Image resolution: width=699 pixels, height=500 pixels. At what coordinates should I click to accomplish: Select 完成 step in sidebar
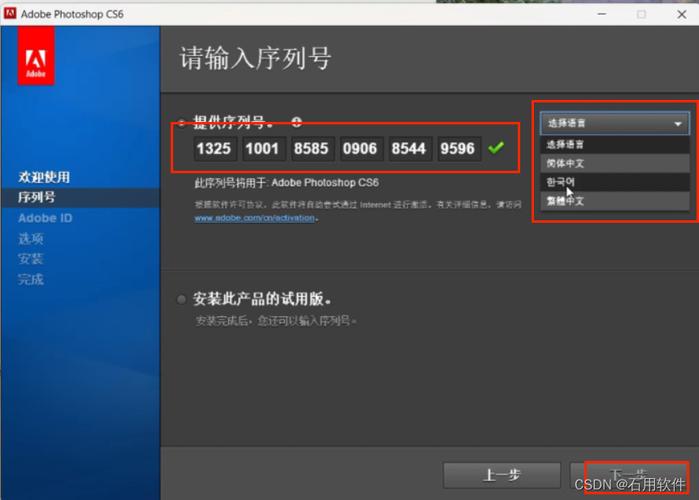[31, 279]
